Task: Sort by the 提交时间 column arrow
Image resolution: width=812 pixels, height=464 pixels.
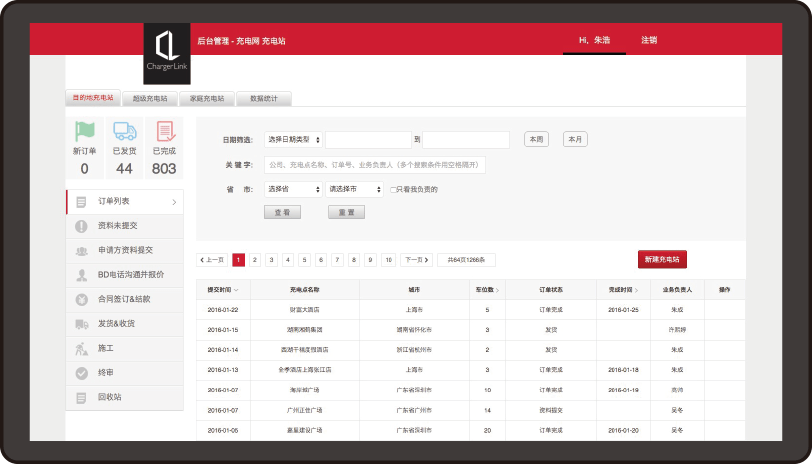Action: (x=236, y=290)
